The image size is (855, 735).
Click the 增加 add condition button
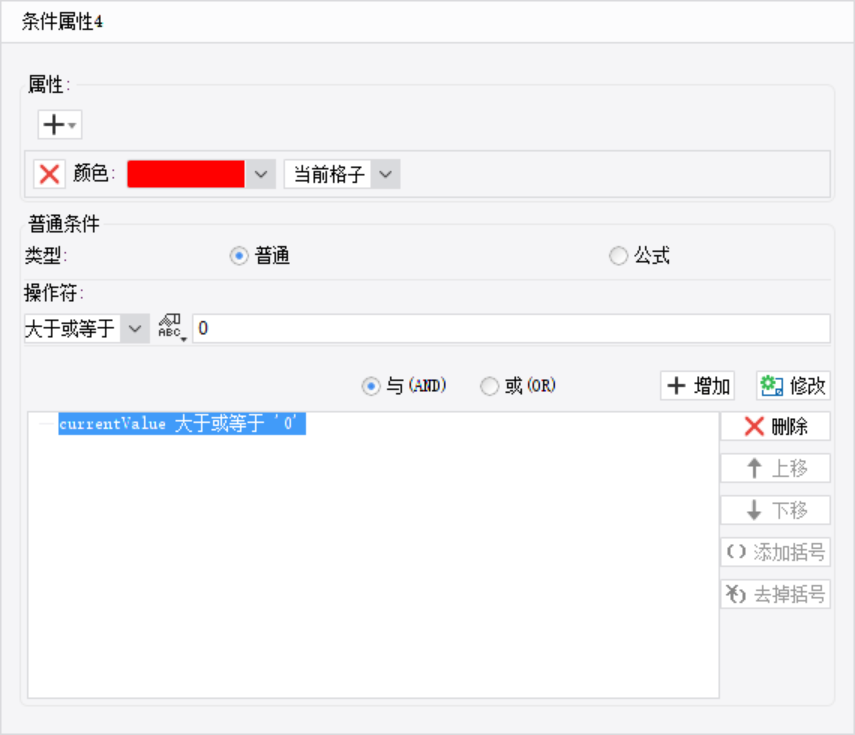(697, 385)
